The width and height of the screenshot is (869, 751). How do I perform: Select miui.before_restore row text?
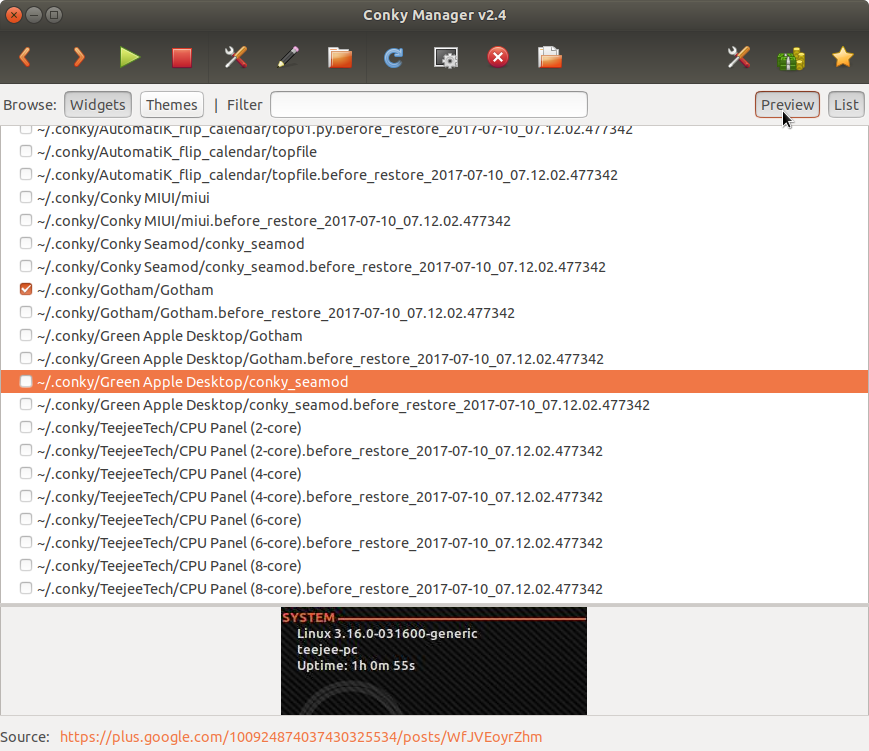pos(274,221)
